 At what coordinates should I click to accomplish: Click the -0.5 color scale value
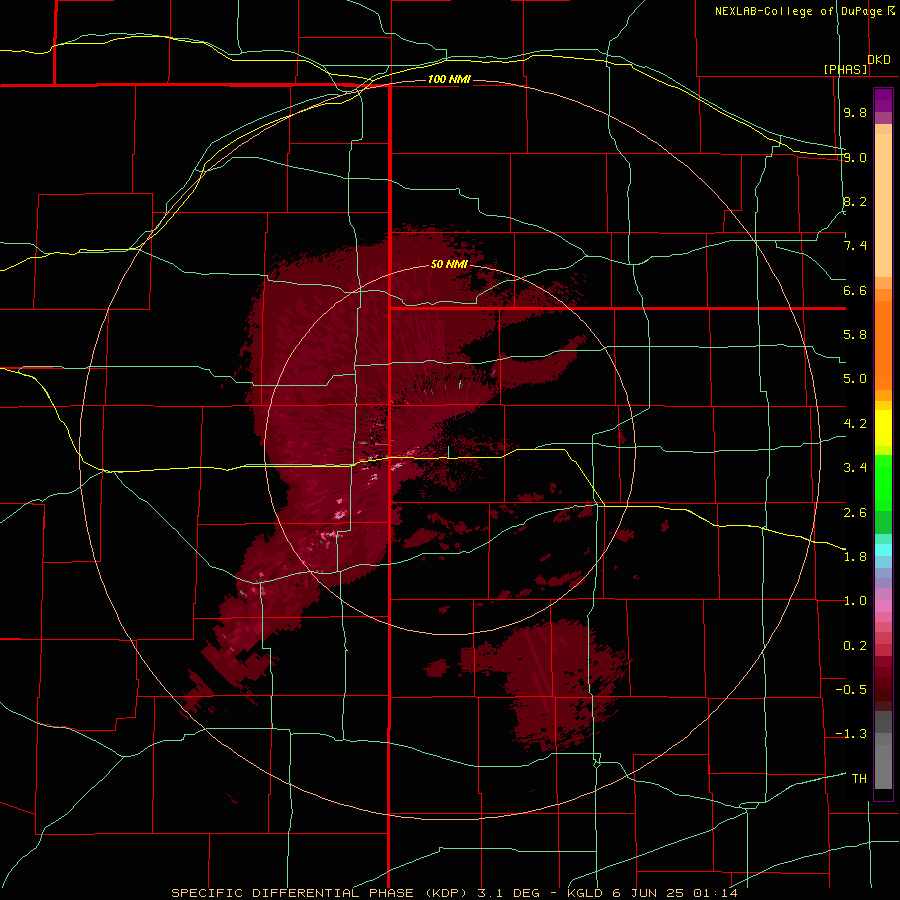[x=851, y=690]
